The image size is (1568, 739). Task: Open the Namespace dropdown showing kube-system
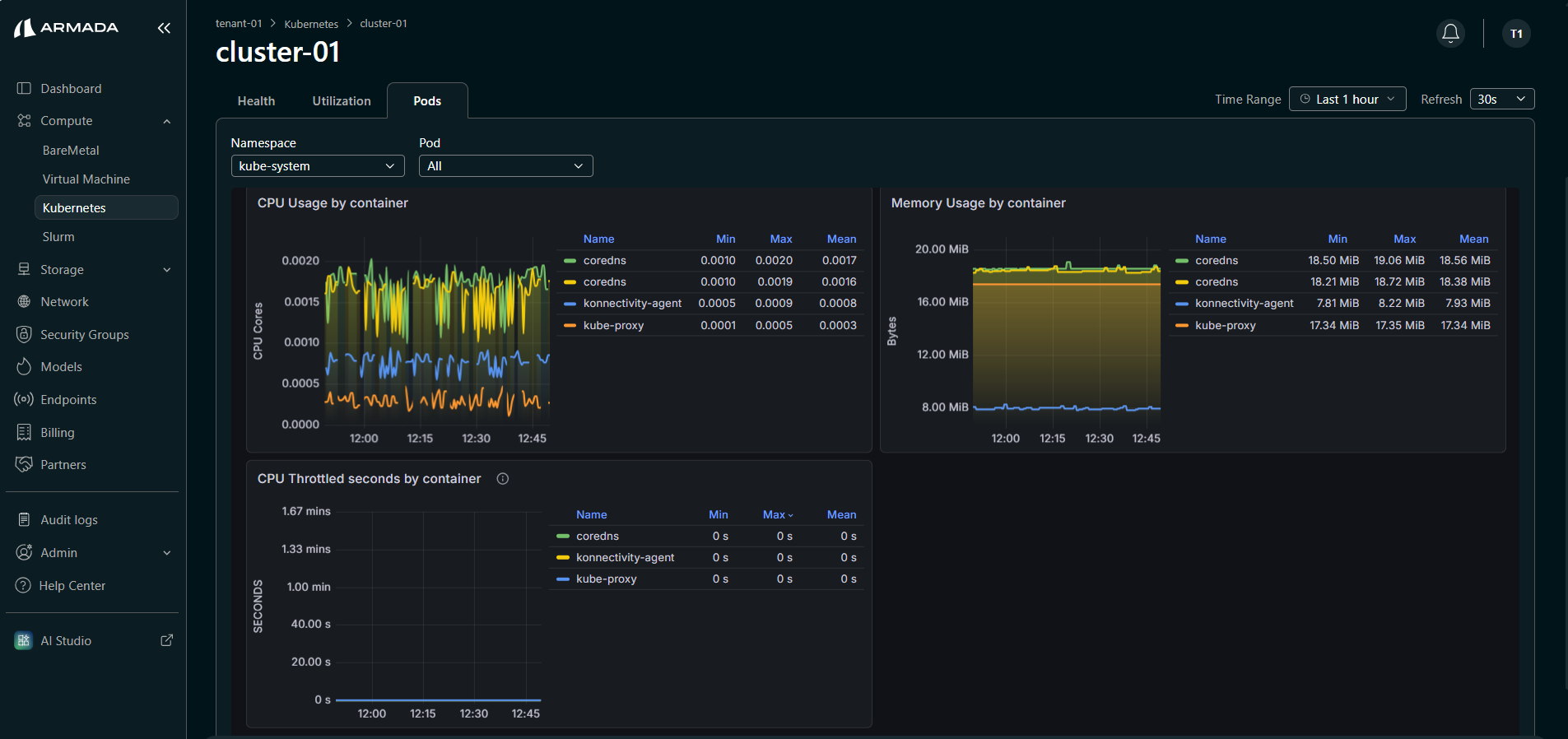click(x=318, y=166)
